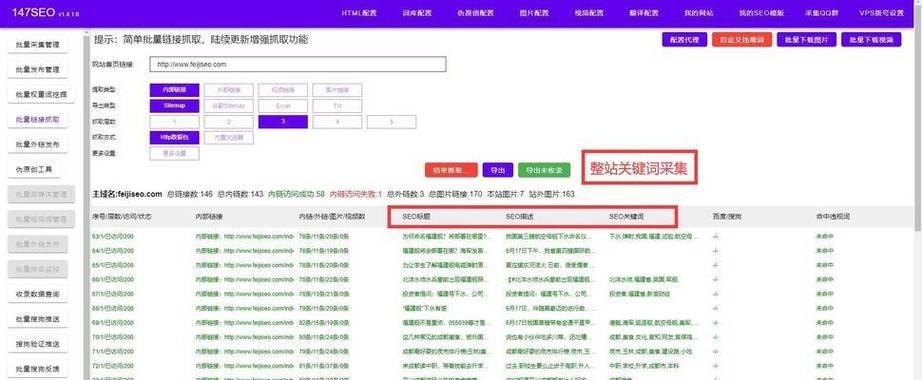Set crawl depth to 2
The height and width of the screenshot is (380, 922).
coord(229,122)
